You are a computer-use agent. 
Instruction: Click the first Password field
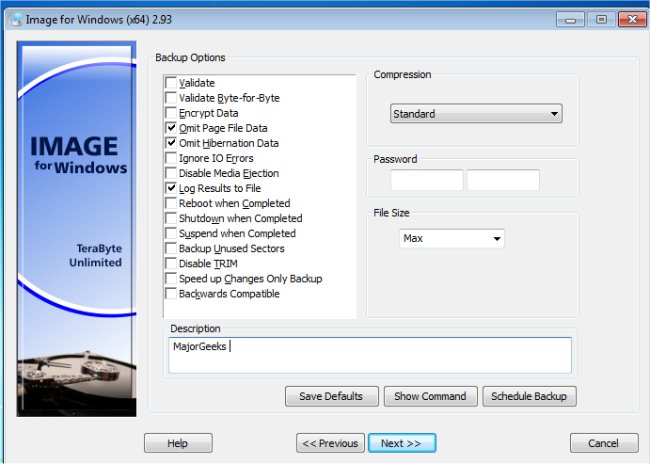[x=427, y=180]
